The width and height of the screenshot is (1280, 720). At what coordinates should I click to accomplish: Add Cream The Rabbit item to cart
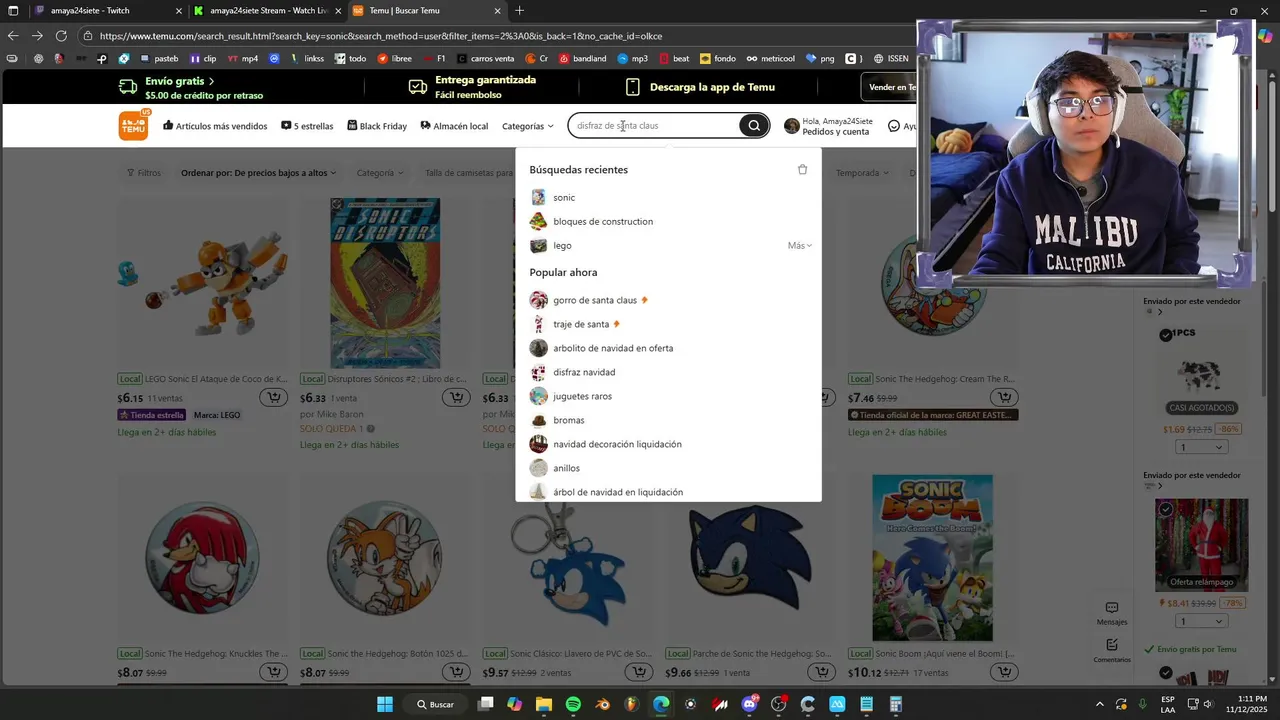tap(1004, 398)
